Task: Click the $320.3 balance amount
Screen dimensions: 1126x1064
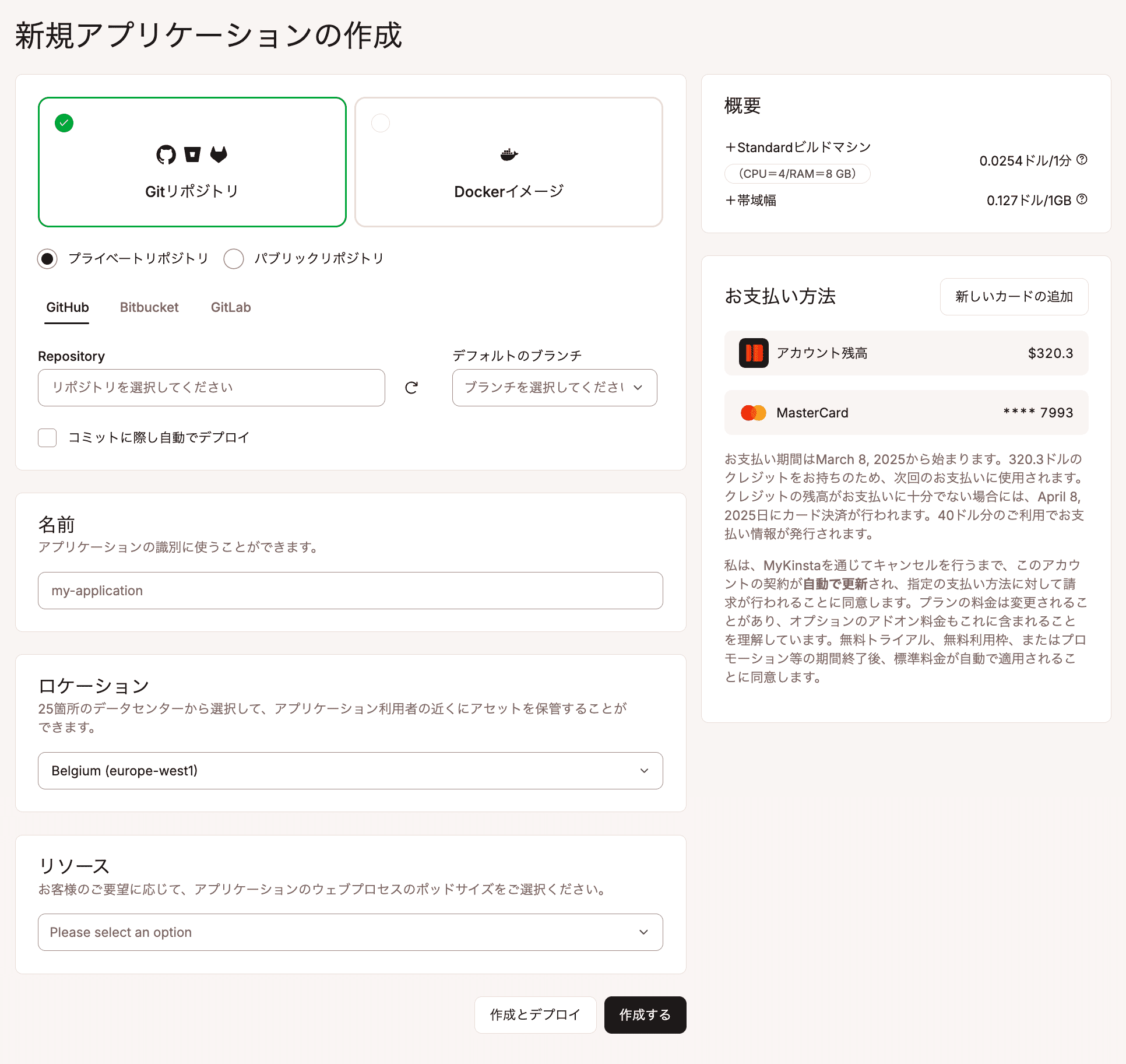Action: 1050,353
